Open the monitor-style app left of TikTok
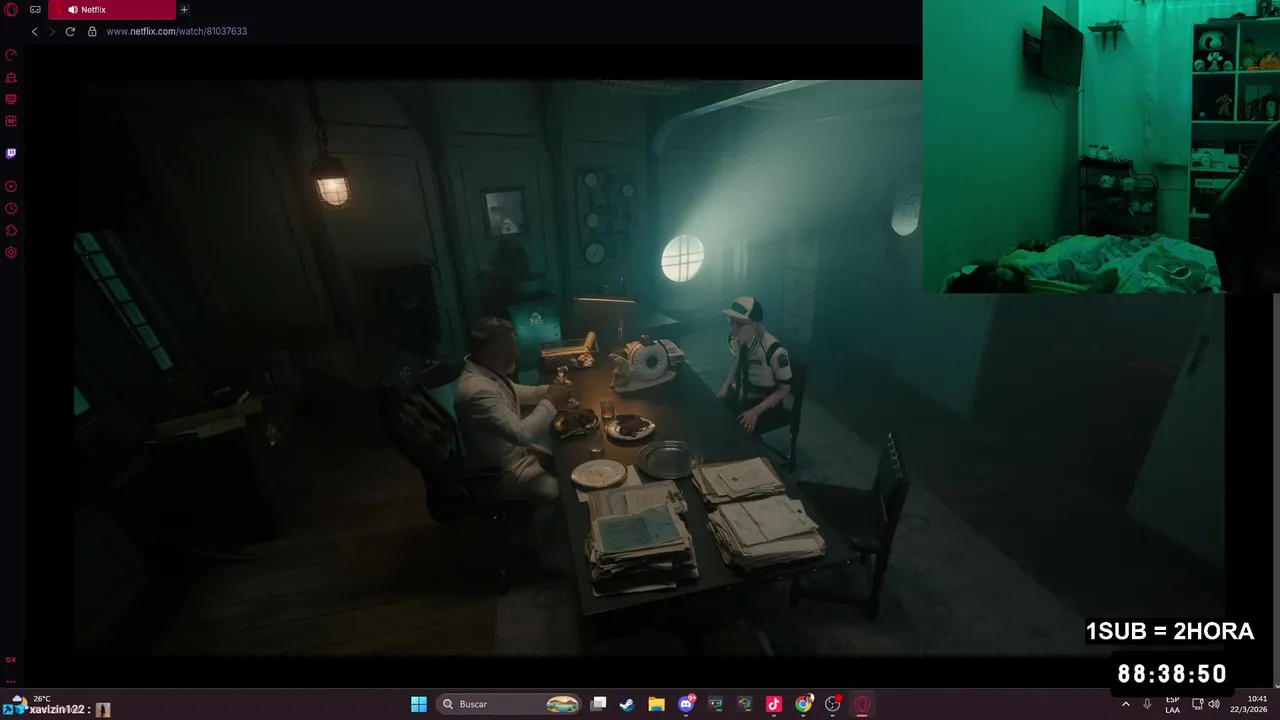The image size is (1280, 720). pyautogui.click(x=715, y=704)
